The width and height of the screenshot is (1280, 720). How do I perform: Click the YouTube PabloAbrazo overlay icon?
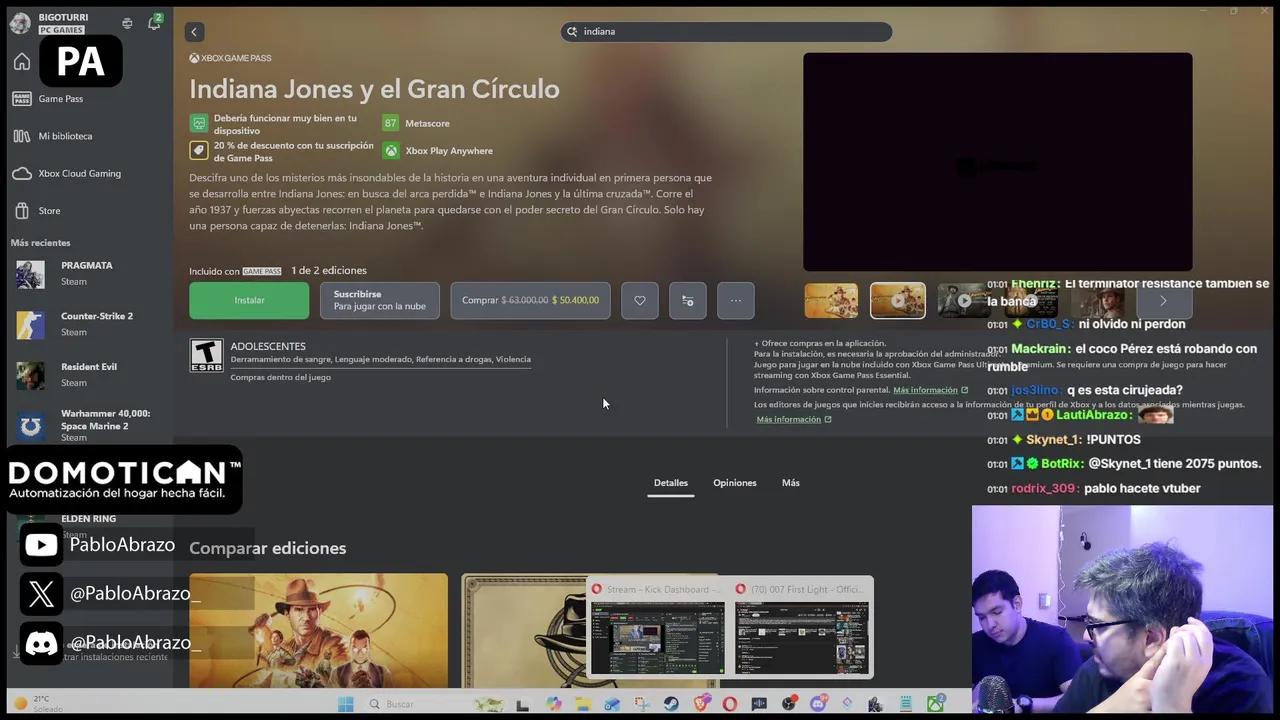click(x=41, y=545)
